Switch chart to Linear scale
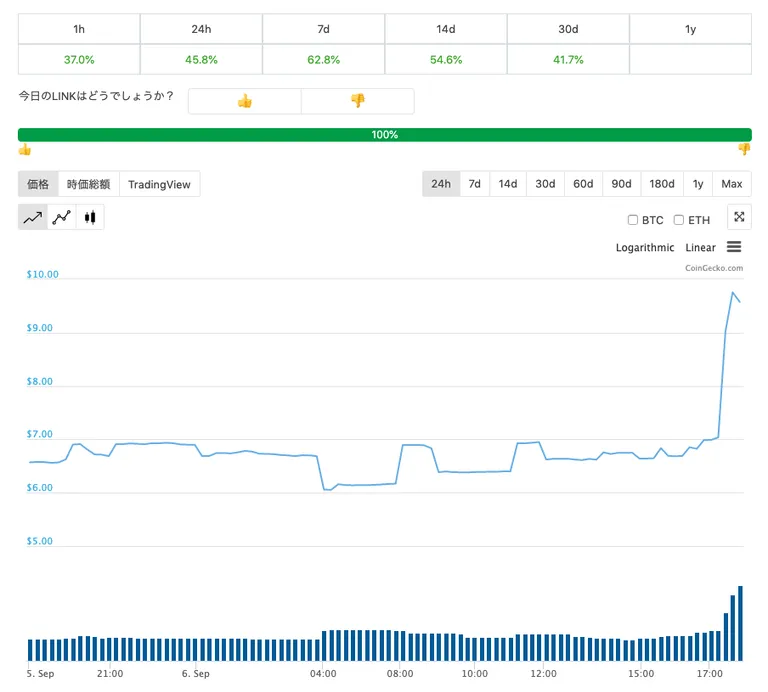Screen dimensions: 768x692 tap(700, 248)
